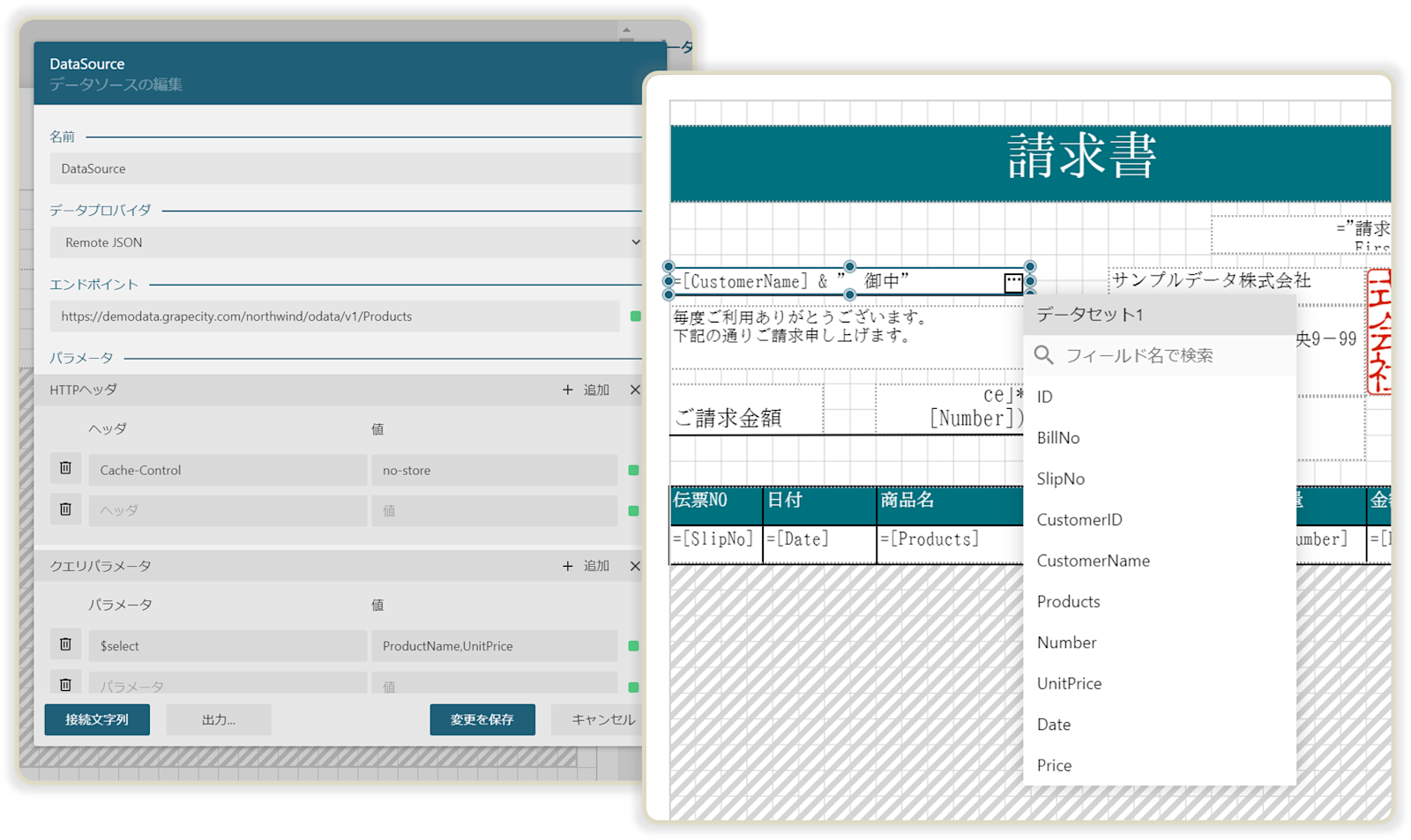Delete the Cache-Control header row
The width and height of the screenshot is (1411, 840).
pyautogui.click(x=65, y=469)
